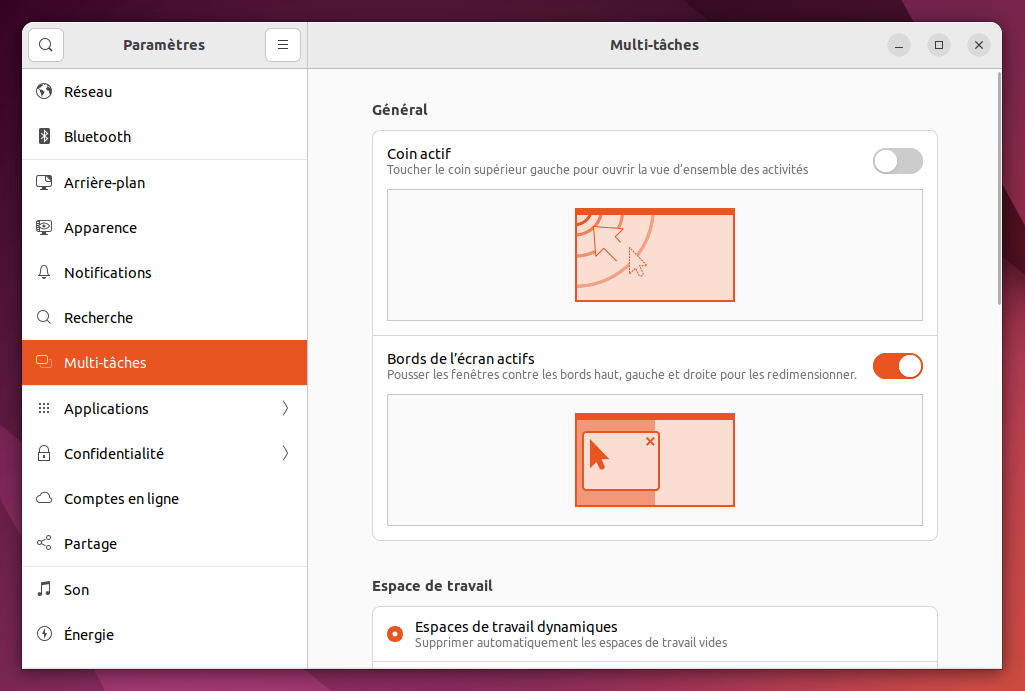
Task: Minimize the Paramètres window
Action: (x=899, y=45)
